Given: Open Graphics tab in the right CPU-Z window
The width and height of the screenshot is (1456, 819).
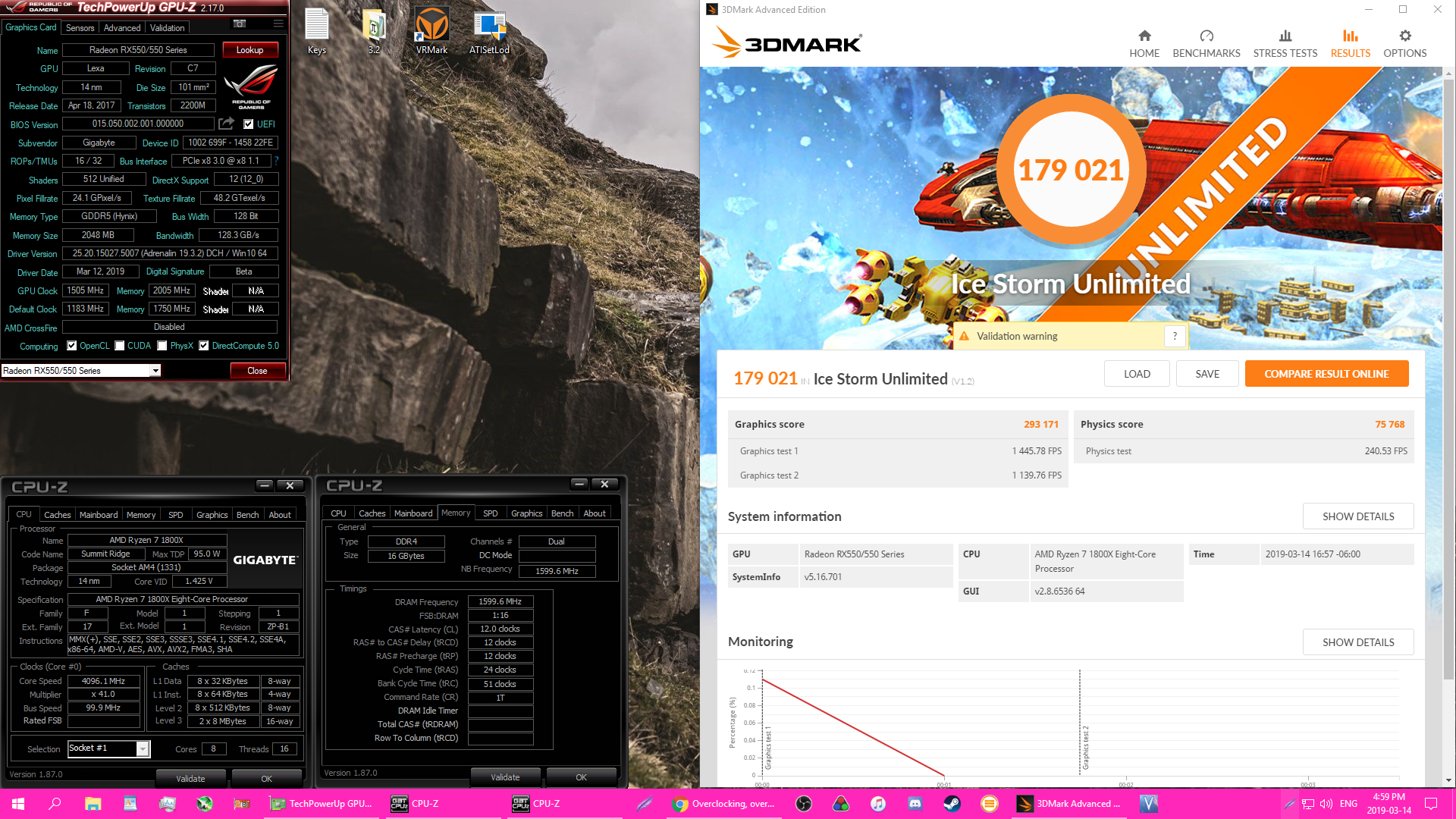Looking at the screenshot, I should pyautogui.click(x=526, y=513).
